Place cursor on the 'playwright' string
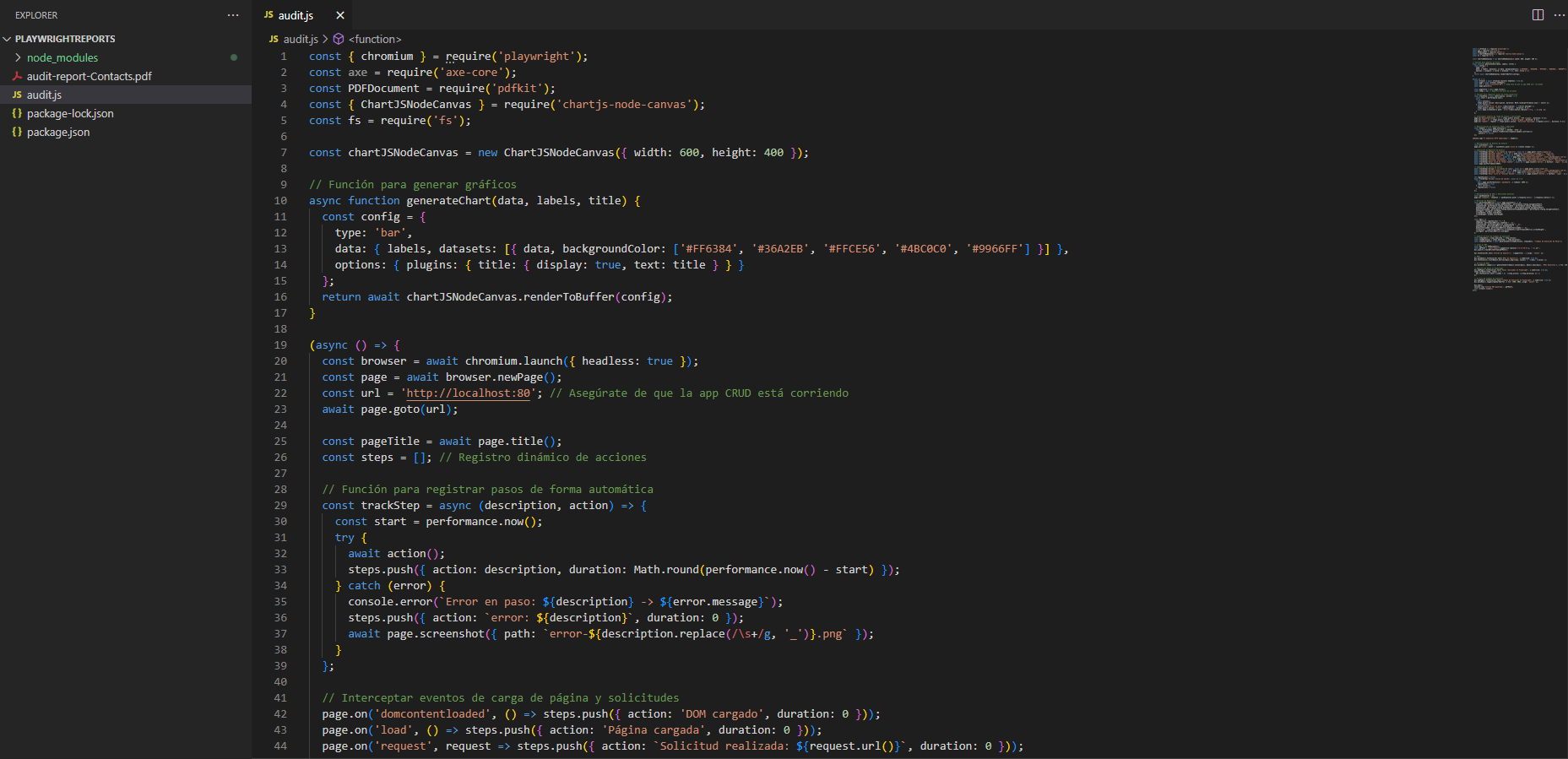 pyautogui.click(x=536, y=57)
